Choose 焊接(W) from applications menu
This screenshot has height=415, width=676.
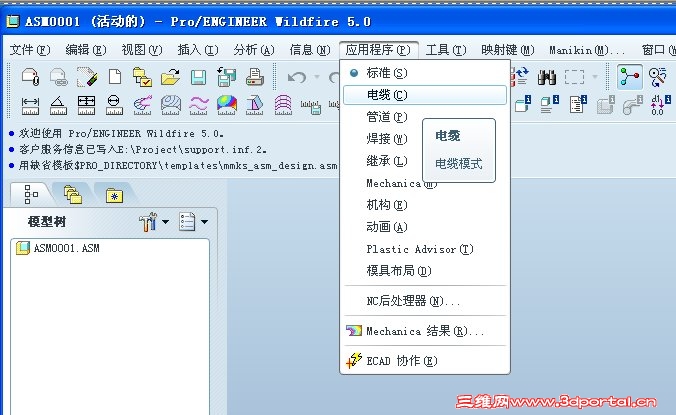386,139
